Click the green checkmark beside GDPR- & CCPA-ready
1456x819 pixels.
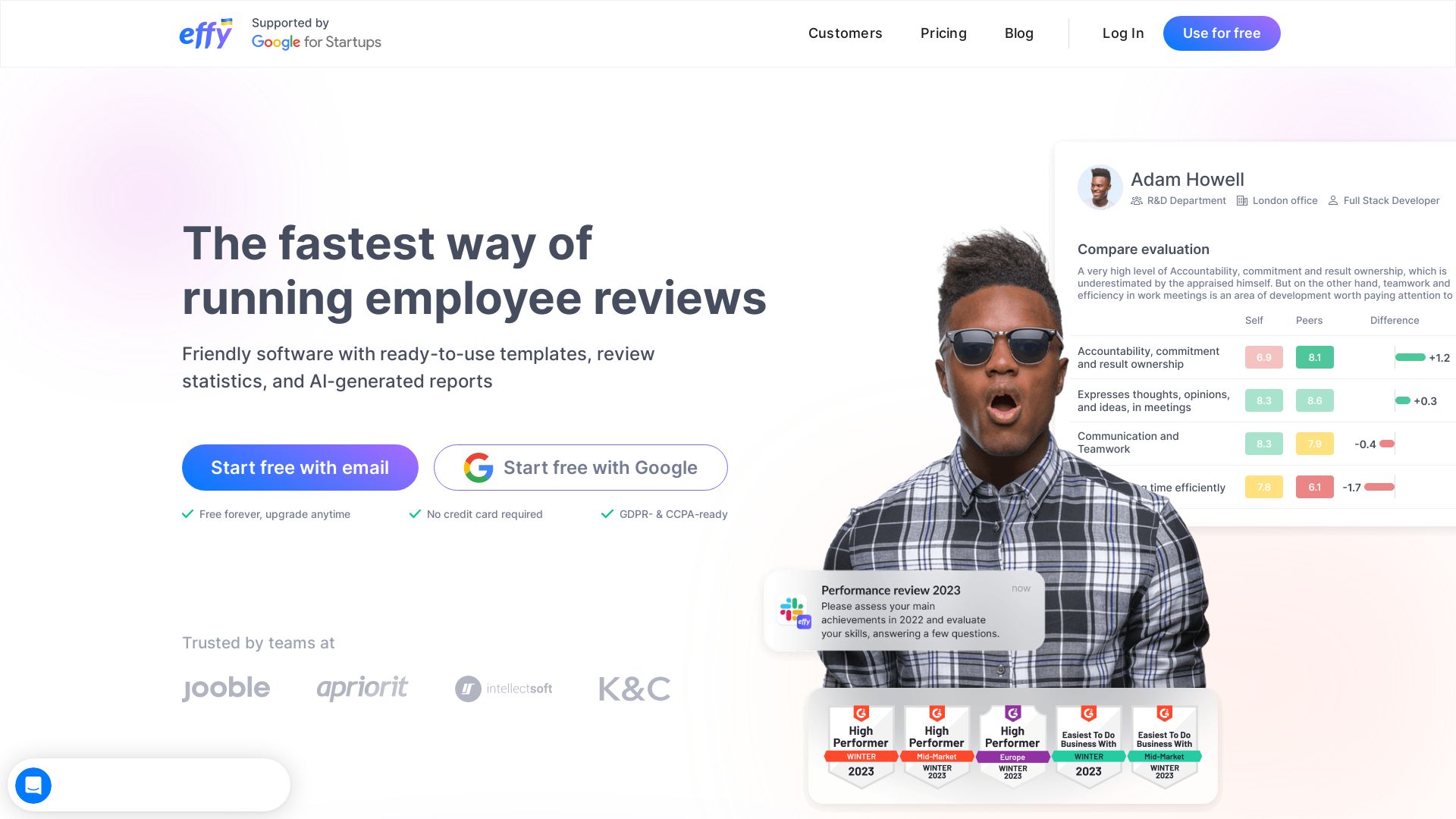[x=607, y=513]
